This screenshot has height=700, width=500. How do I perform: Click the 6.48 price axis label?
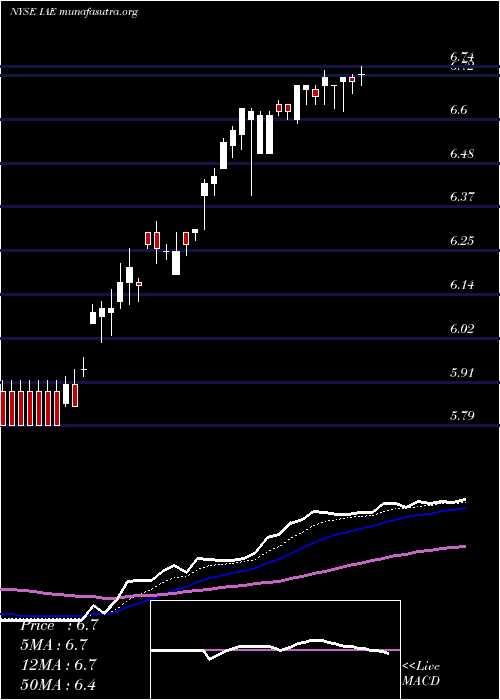(x=462, y=154)
